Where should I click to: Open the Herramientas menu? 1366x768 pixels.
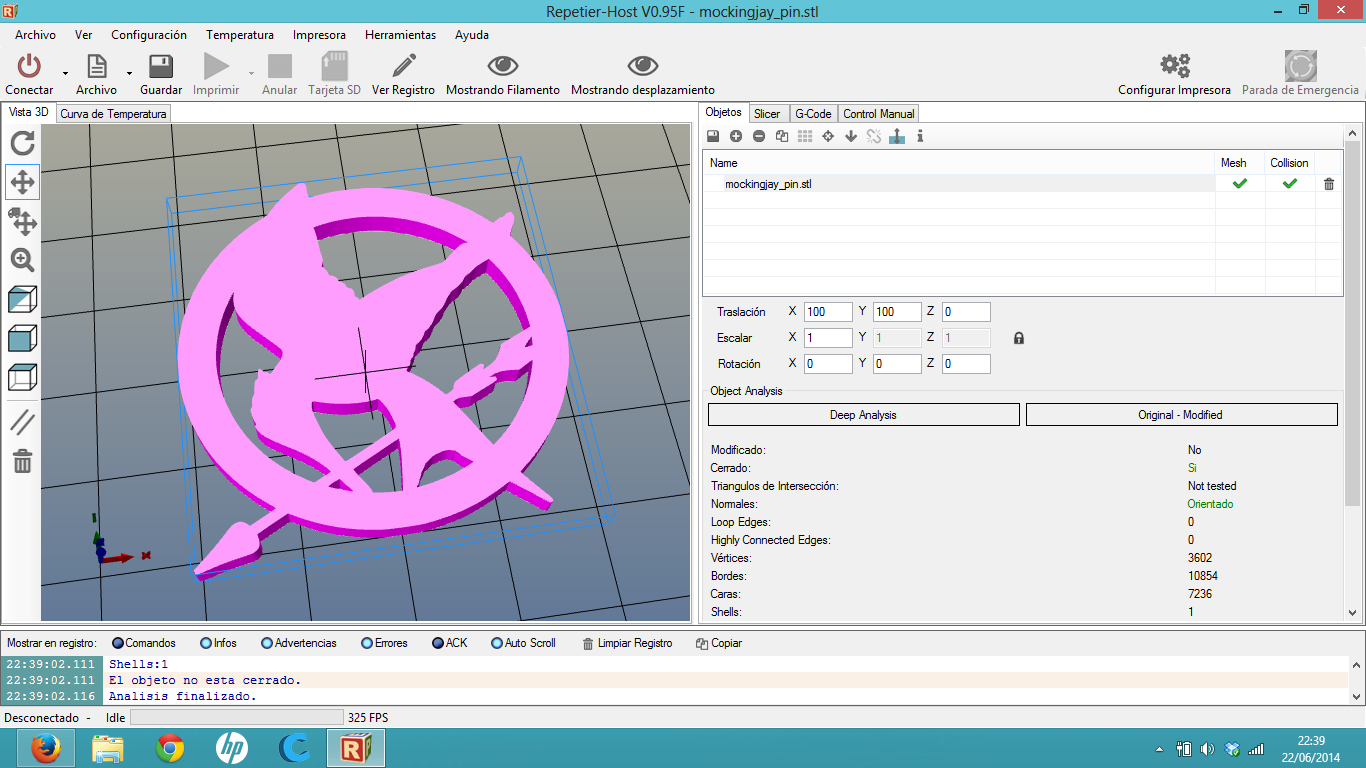tap(400, 35)
